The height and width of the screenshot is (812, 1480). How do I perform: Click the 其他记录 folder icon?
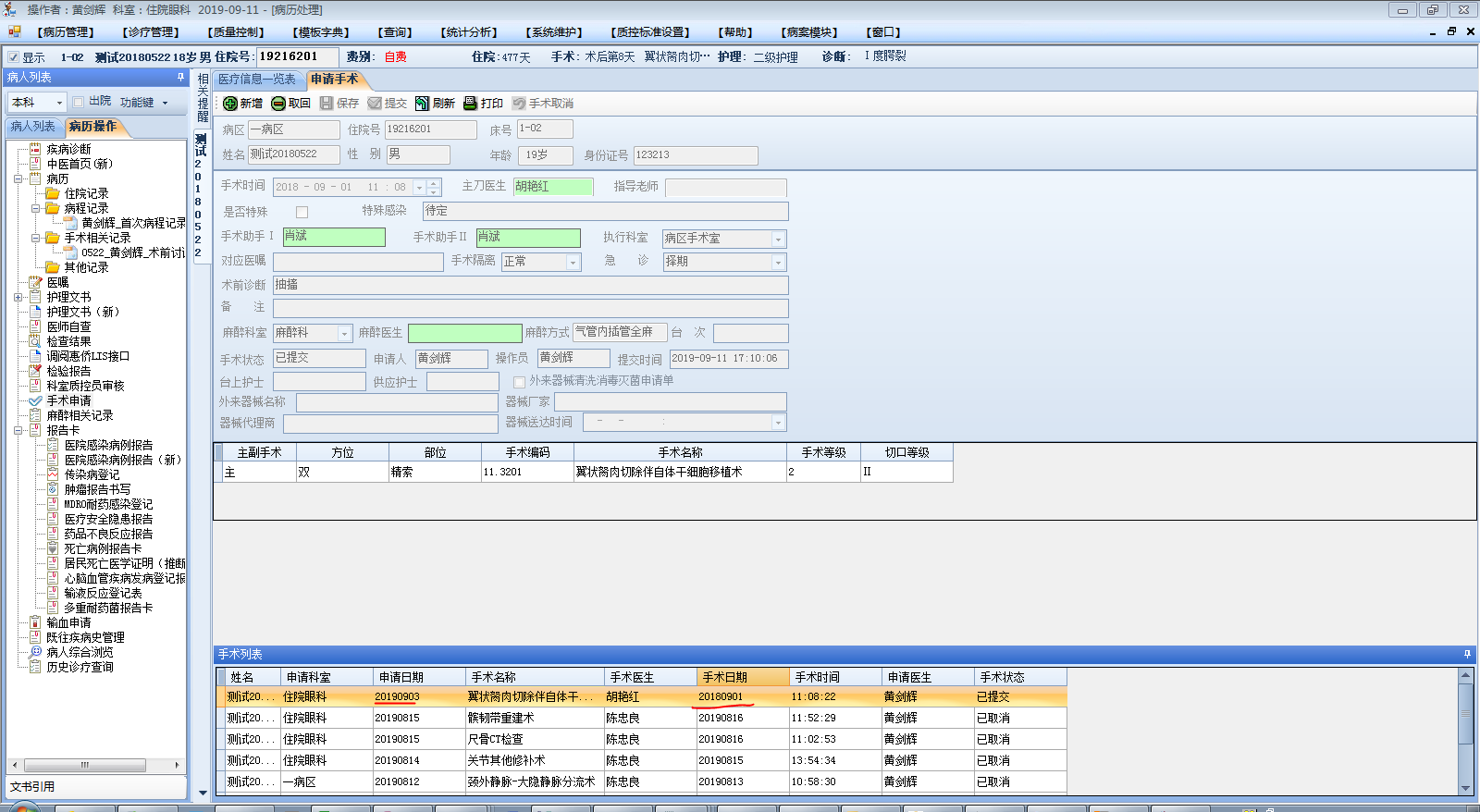[53, 267]
